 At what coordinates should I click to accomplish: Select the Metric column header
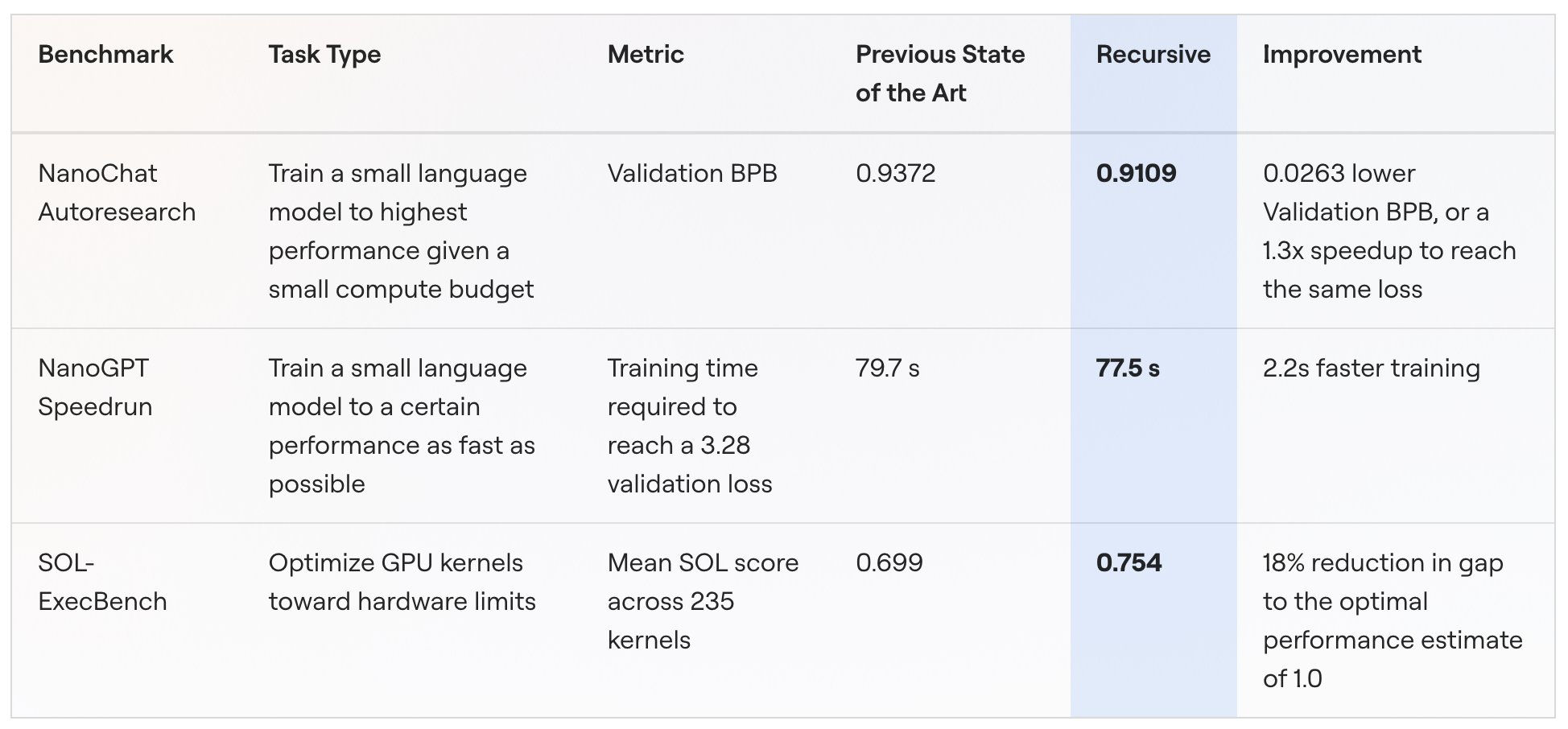(x=646, y=54)
